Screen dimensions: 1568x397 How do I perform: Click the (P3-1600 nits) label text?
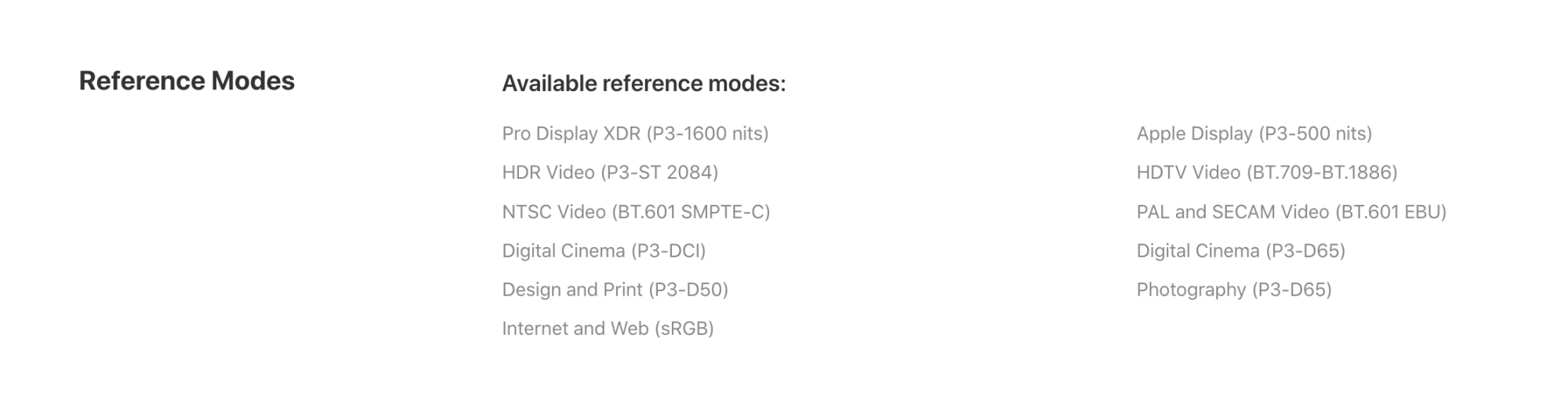tap(707, 133)
